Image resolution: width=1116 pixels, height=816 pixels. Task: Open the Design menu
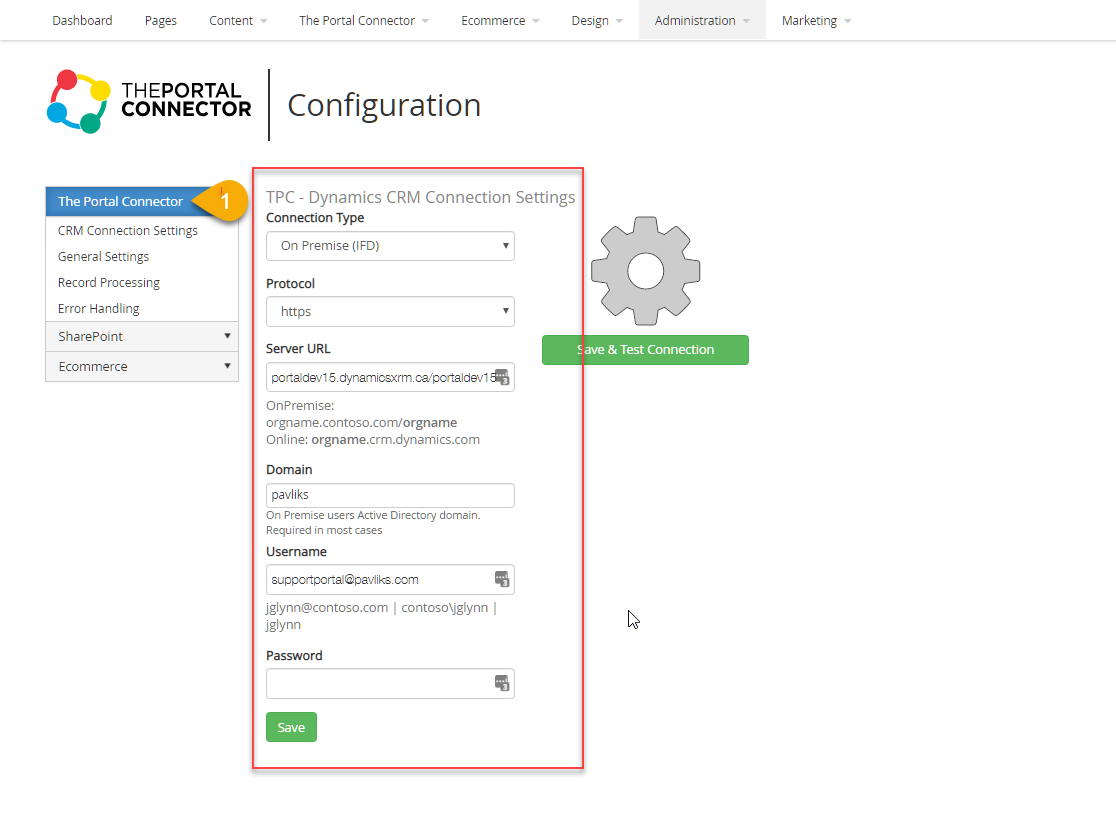(x=597, y=21)
